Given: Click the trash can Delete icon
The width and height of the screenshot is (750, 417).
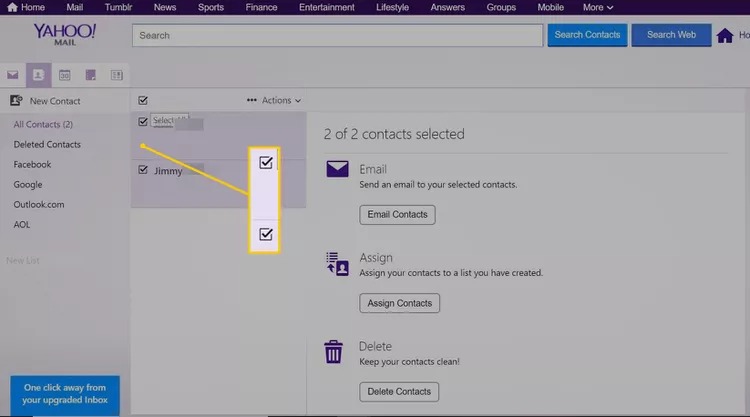Looking at the screenshot, I should pyautogui.click(x=333, y=352).
